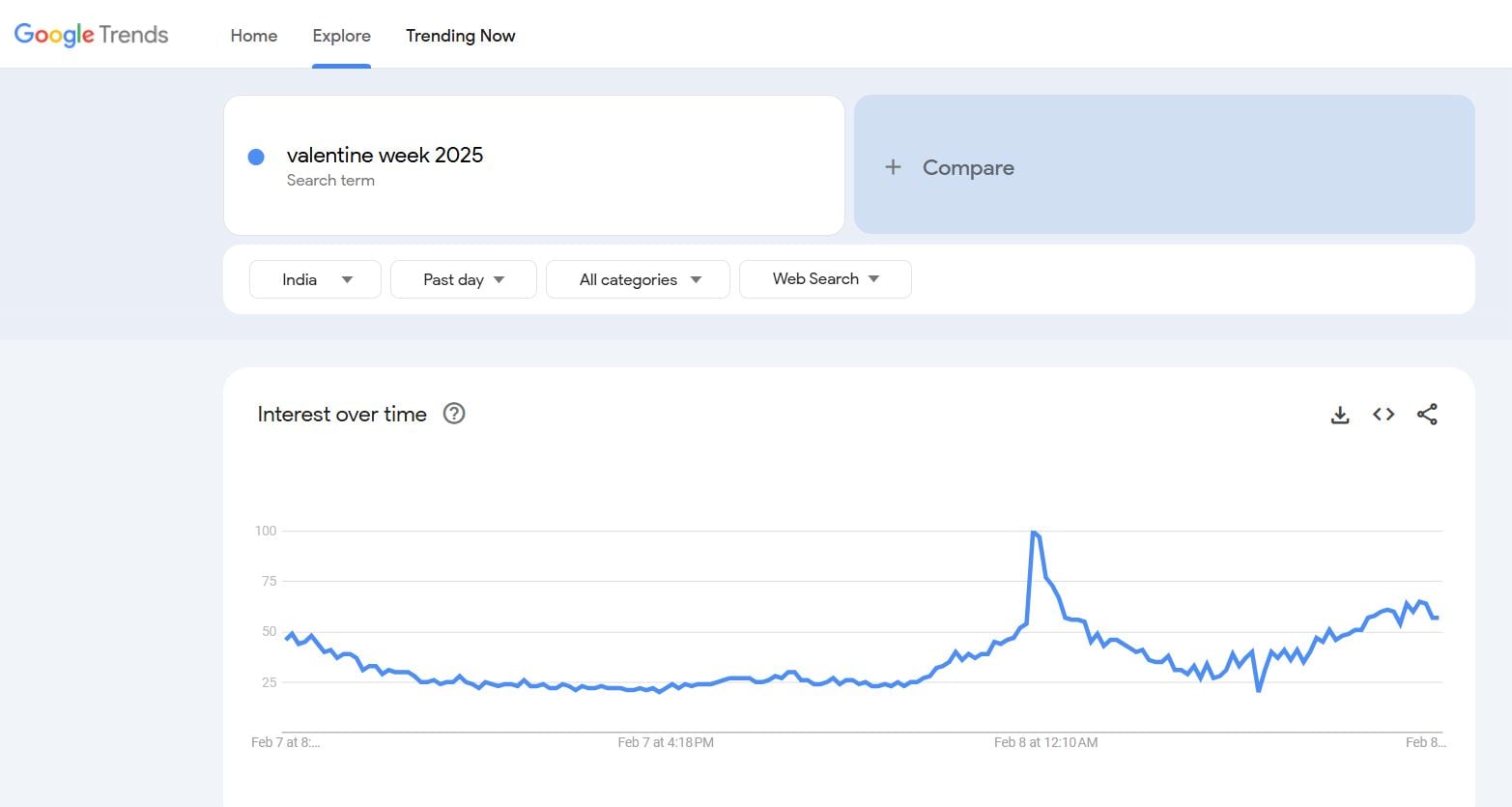Image resolution: width=1512 pixels, height=807 pixels.
Task: Add a comparison term with Compare
Action: [x=968, y=167]
